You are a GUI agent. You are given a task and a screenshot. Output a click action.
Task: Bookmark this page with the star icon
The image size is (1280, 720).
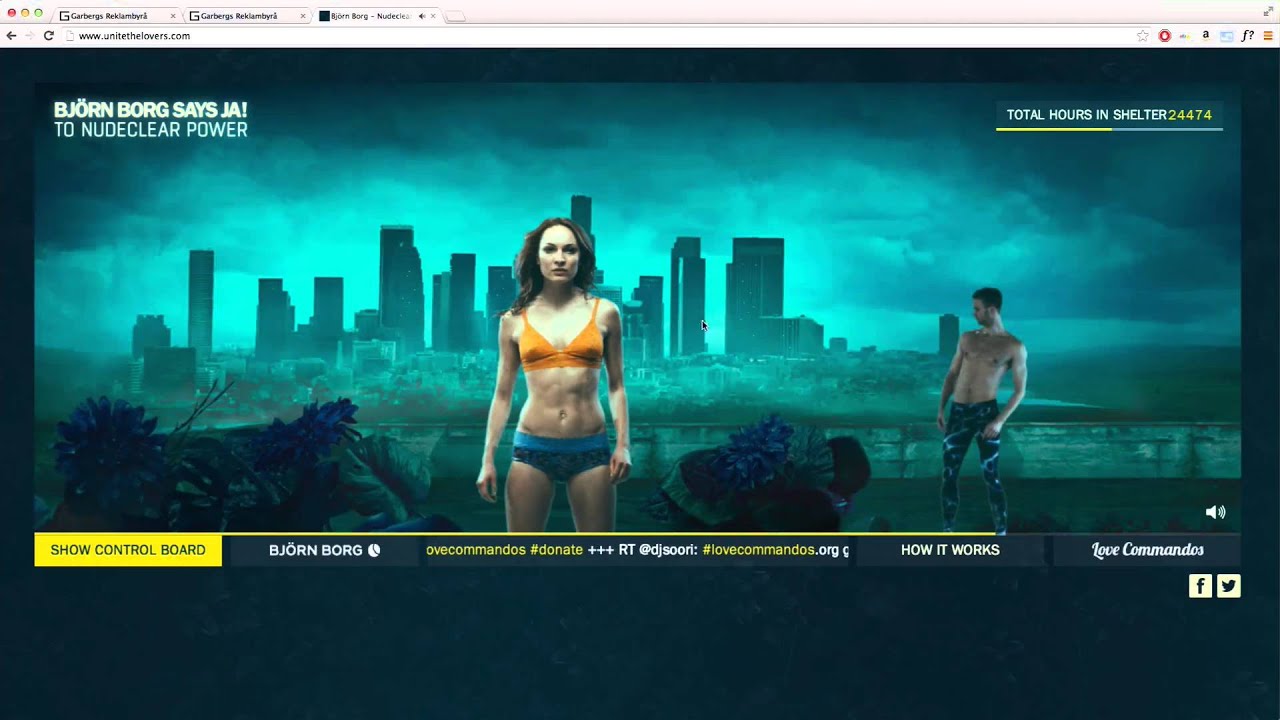pos(1143,36)
